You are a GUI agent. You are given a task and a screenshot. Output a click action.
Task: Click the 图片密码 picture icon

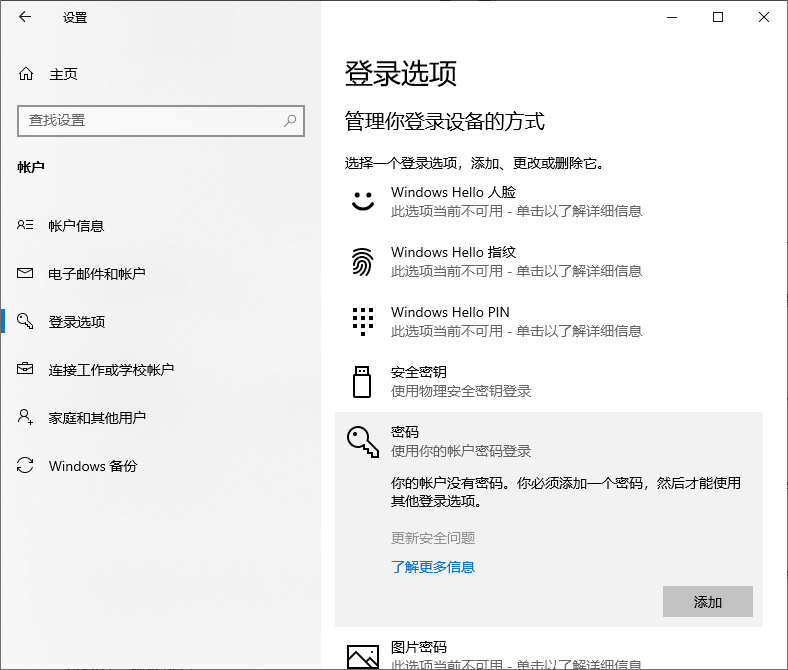pos(363,656)
